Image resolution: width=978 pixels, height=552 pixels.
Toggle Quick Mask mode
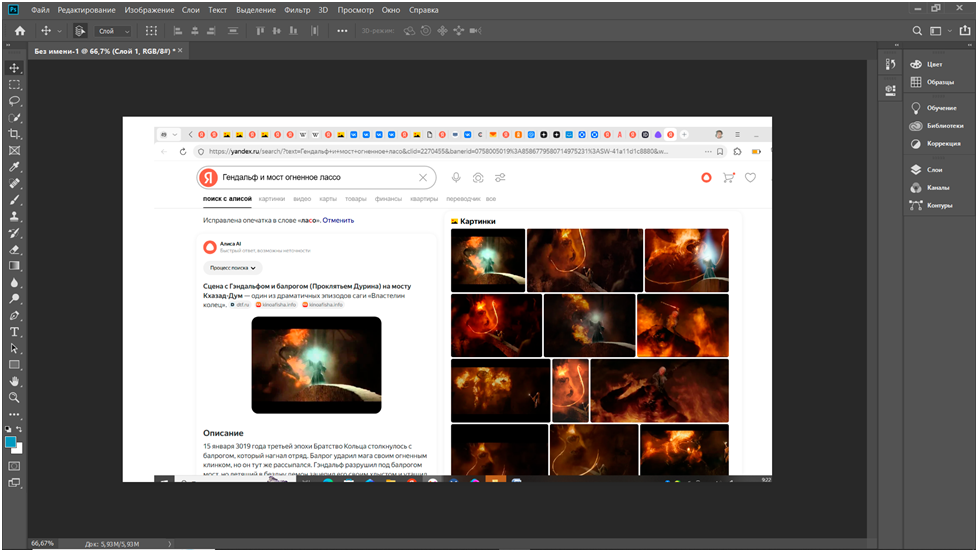14,466
